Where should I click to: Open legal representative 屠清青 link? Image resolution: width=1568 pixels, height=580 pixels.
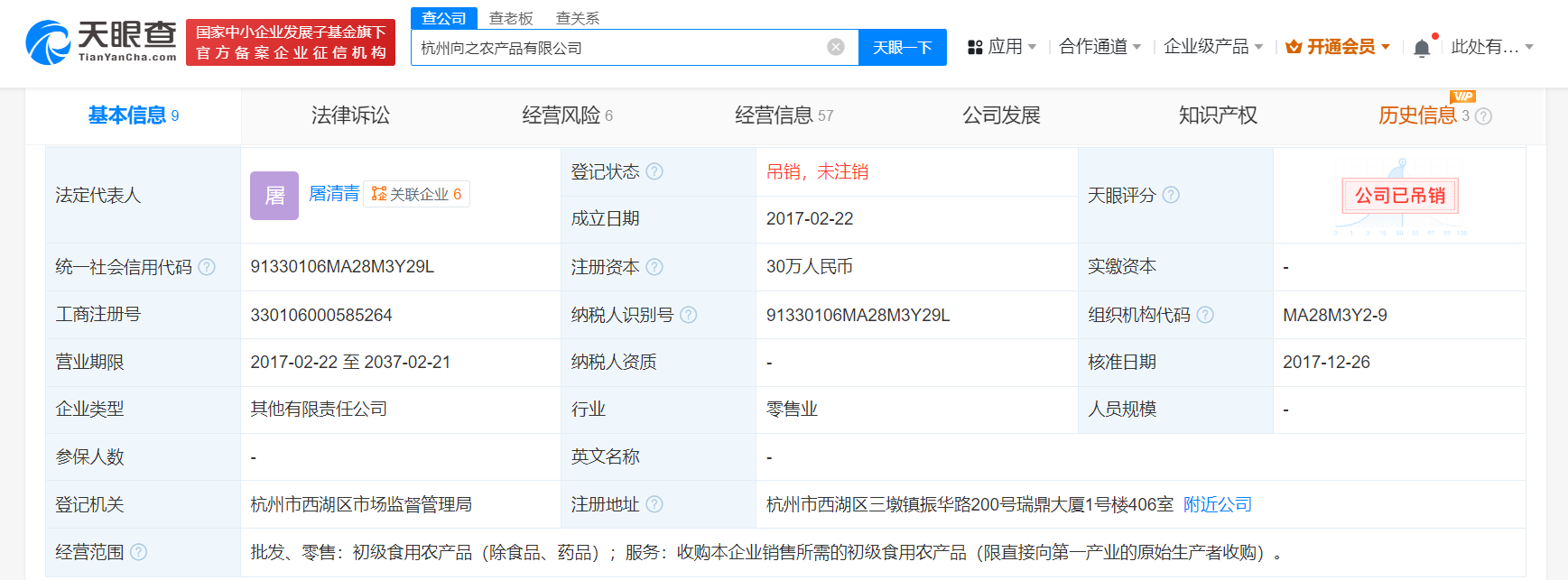click(x=334, y=194)
